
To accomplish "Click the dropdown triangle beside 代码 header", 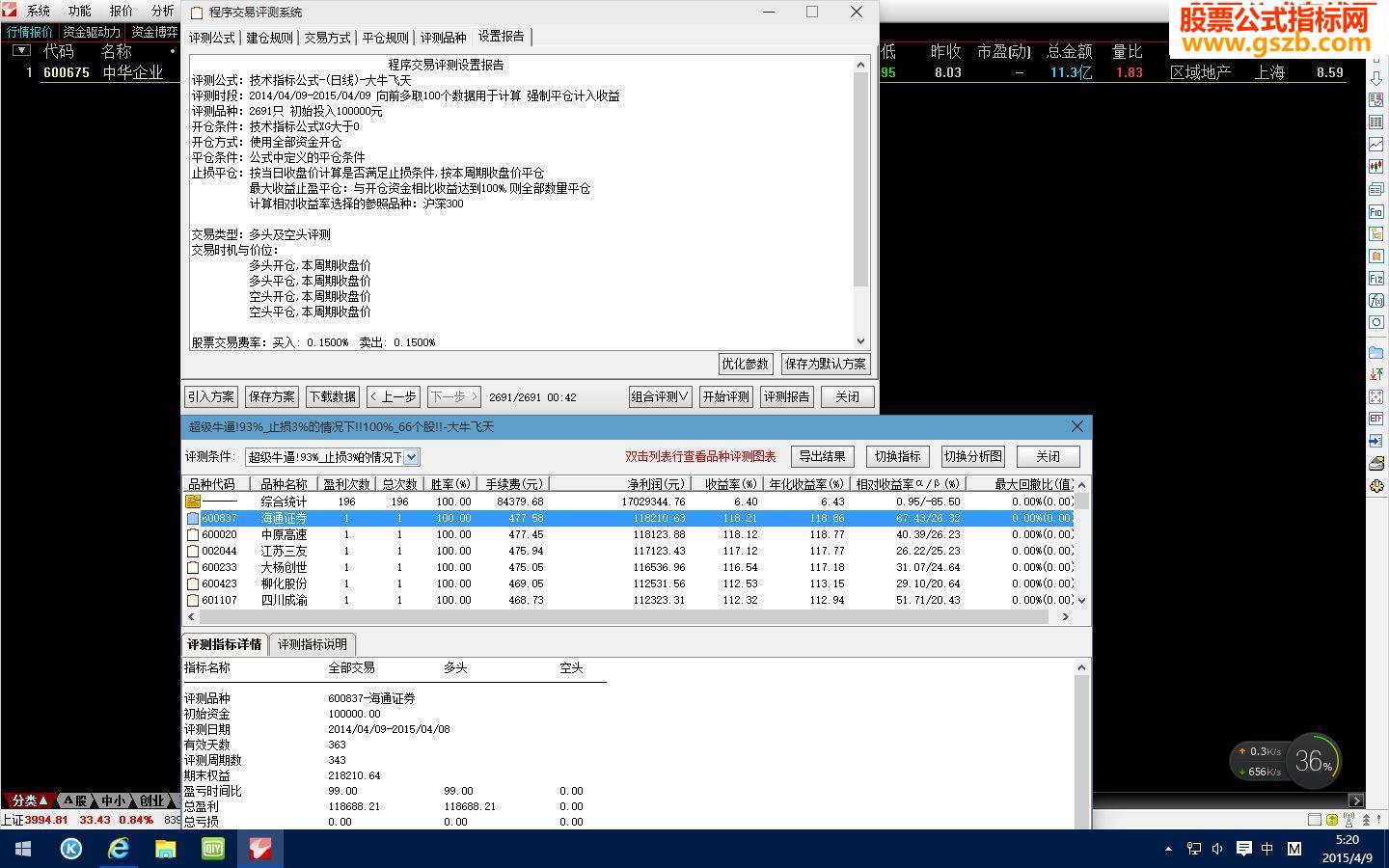I will coord(21,51).
